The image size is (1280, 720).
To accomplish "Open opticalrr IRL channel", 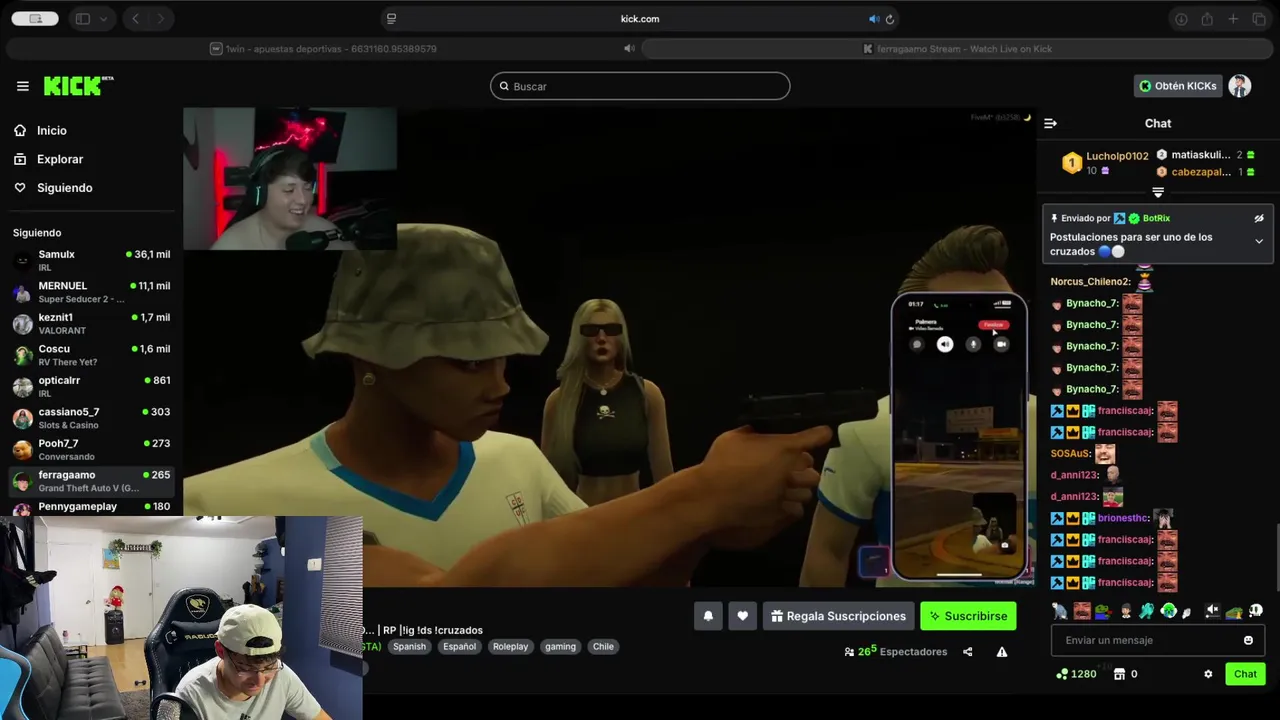I will point(90,386).
